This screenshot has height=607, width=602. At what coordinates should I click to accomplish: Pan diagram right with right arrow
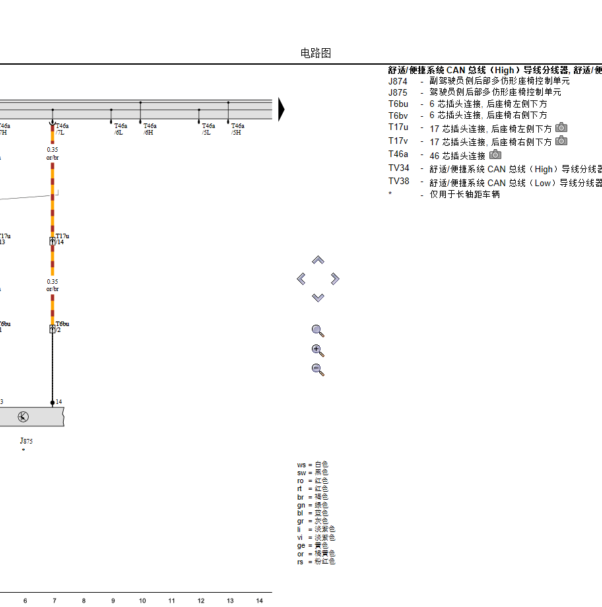(335, 279)
